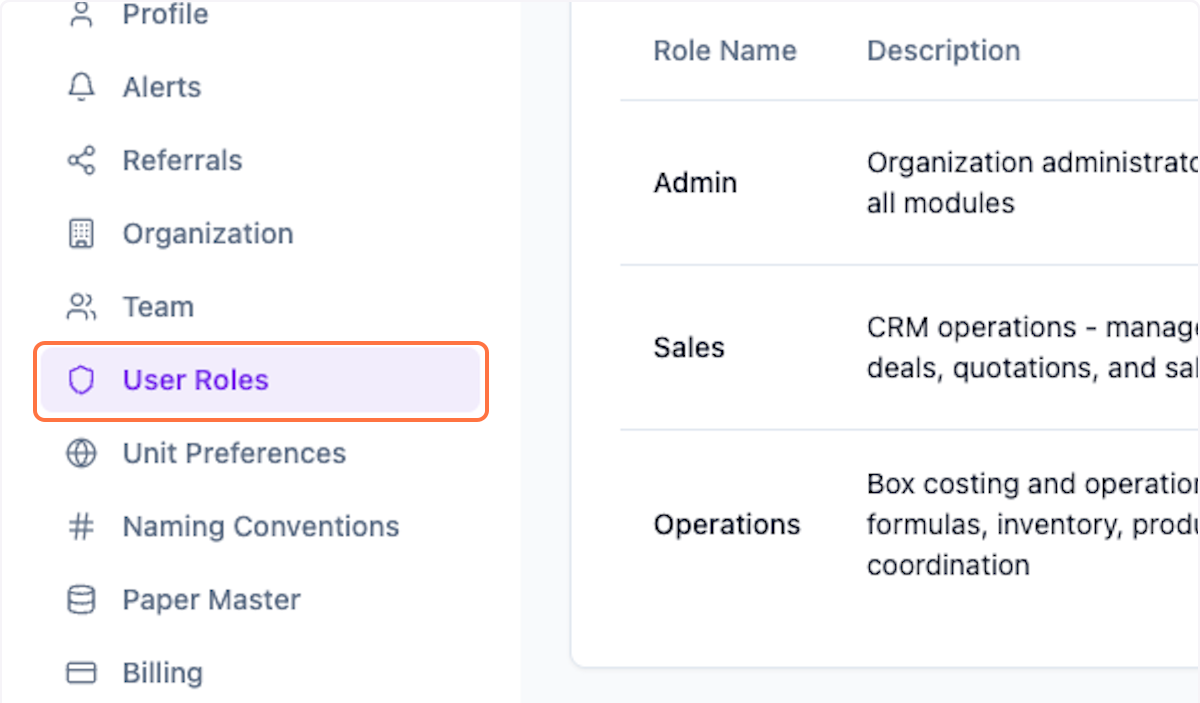Click the hash icon for Naming Conventions

pyautogui.click(x=81, y=527)
